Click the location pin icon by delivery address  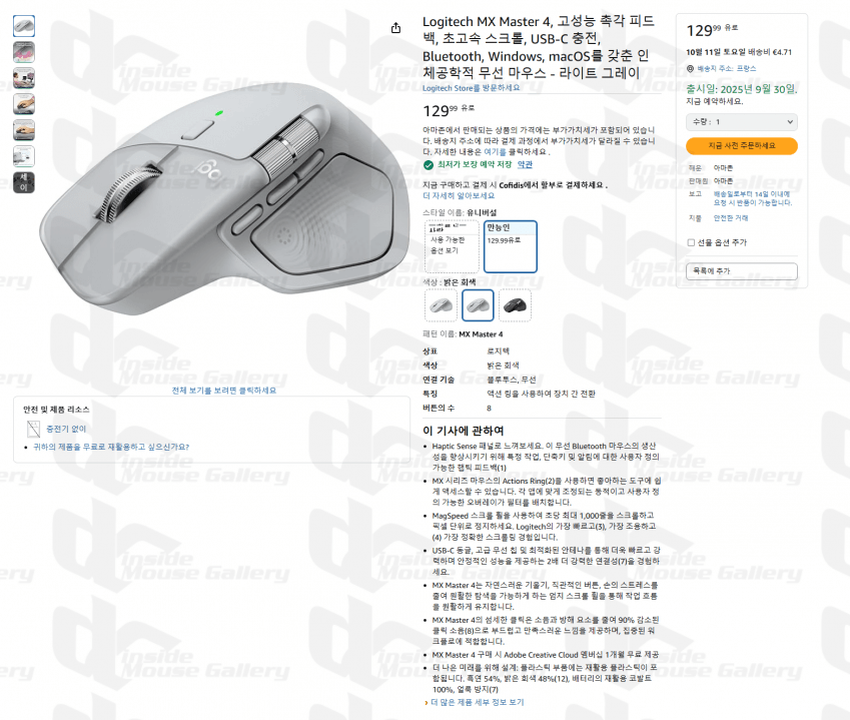pos(690,69)
